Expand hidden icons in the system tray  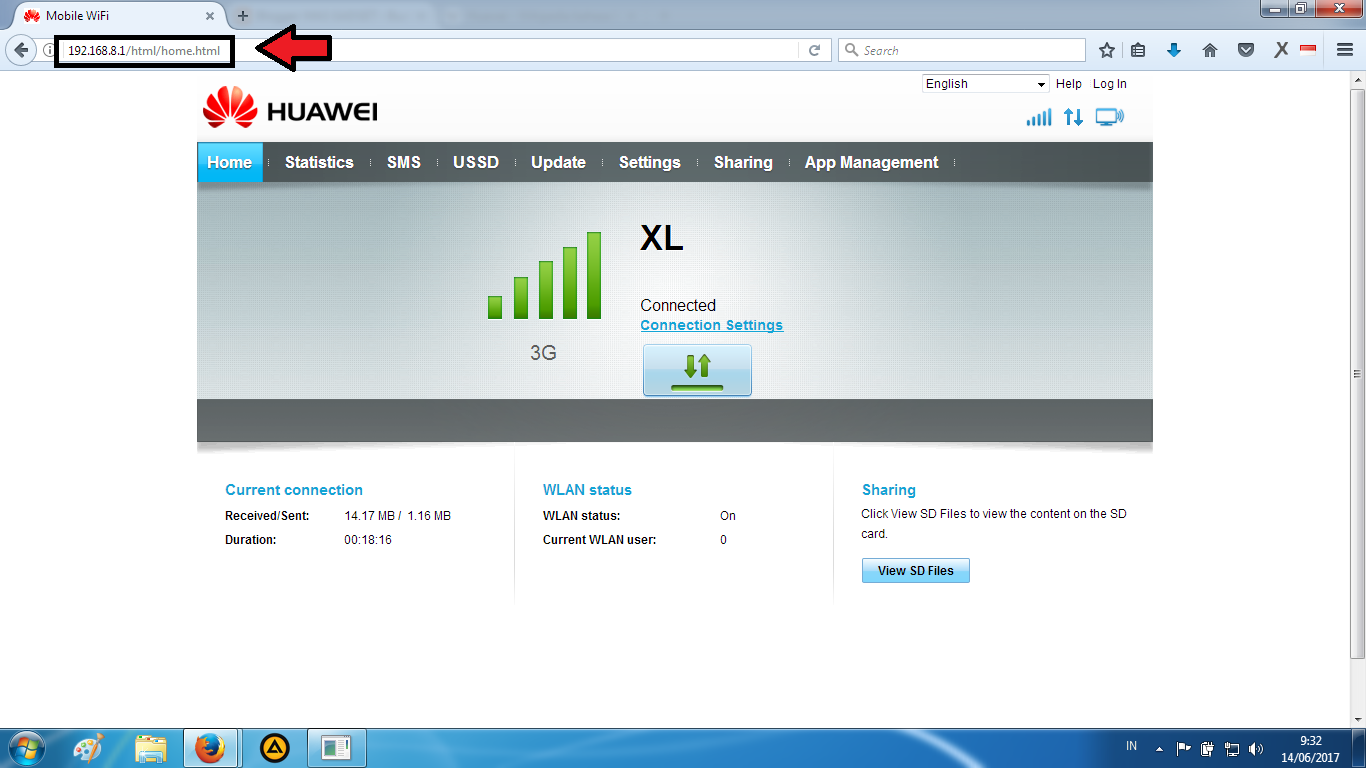coord(1158,747)
